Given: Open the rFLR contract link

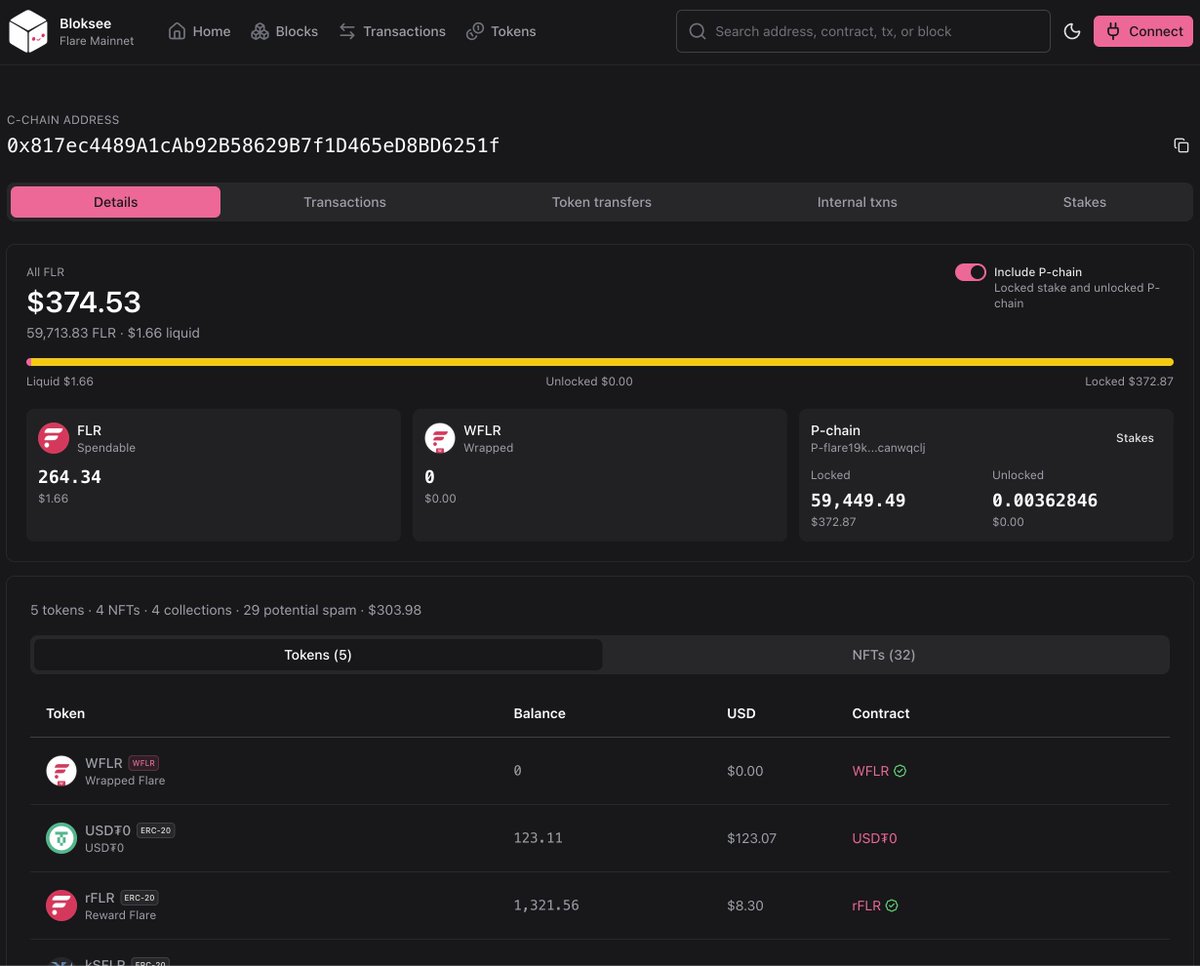Looking at the screenshot, I should (866, 905).
